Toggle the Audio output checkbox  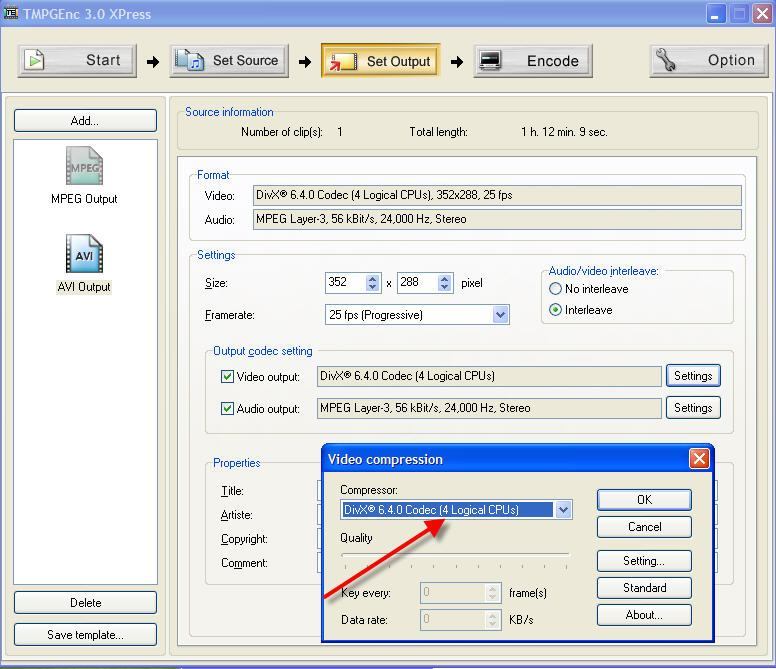227,409
